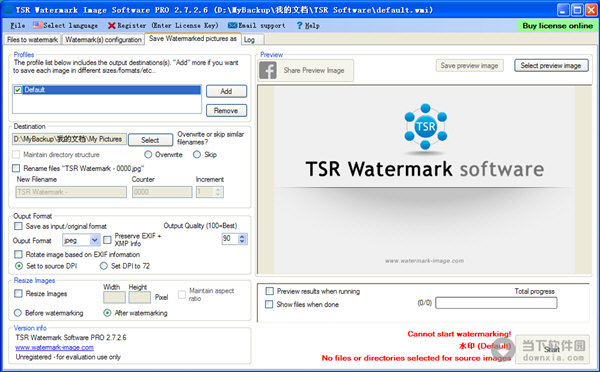Click the Help question mark icon
The height and width of the screenshot is (372, 600).
tap(300, 26)
